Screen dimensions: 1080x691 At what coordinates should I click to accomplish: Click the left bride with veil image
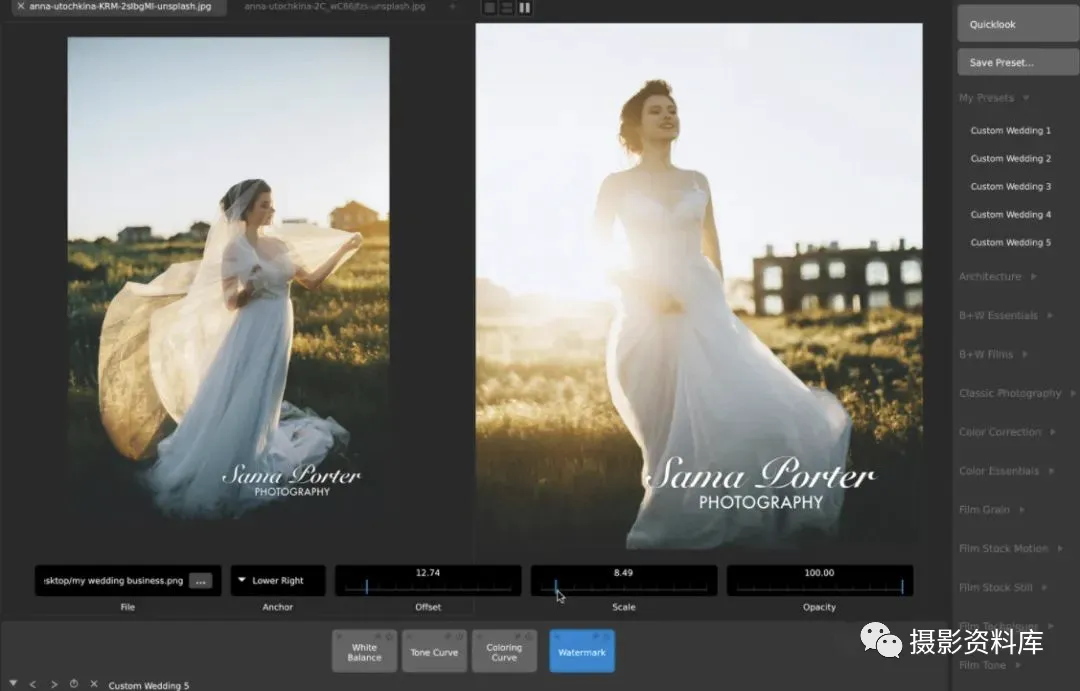229,279
